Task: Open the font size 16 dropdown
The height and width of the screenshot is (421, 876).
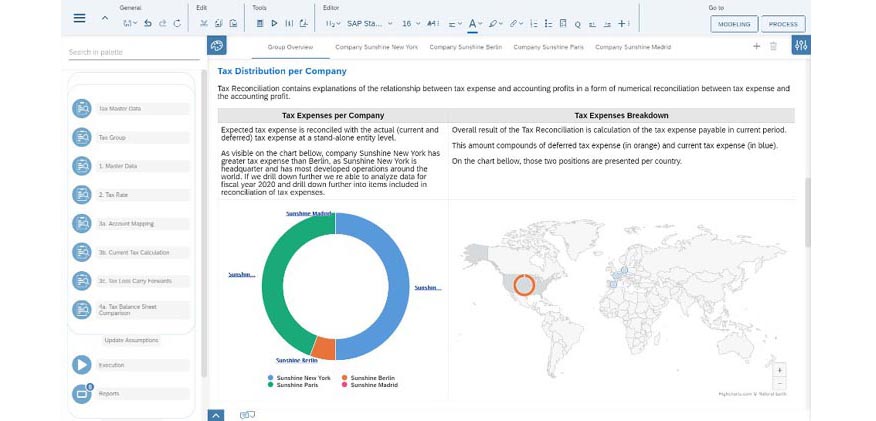Action: 411,23
